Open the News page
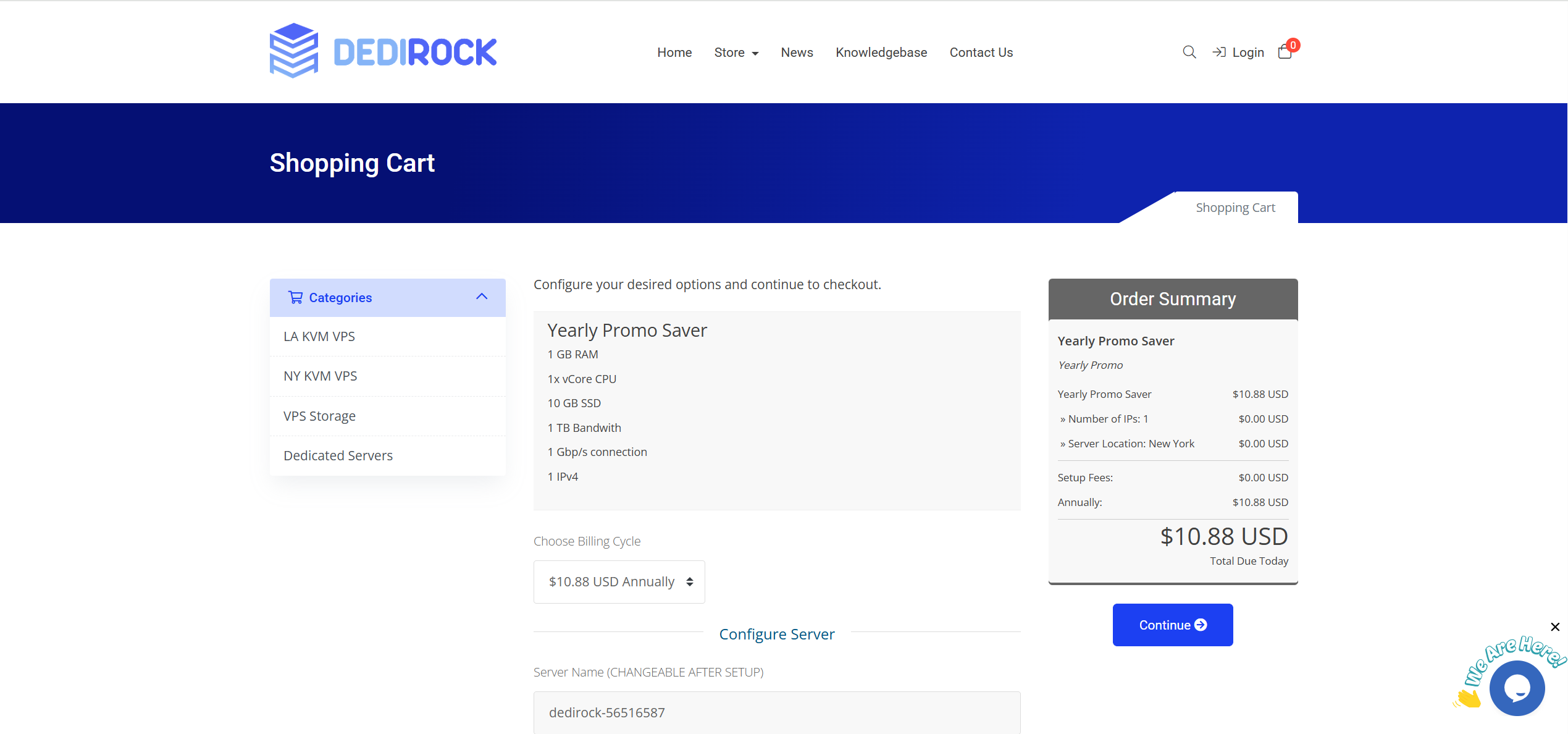Image resolution: width=1568 pixels, height=734 pixels. coord(797,53)
